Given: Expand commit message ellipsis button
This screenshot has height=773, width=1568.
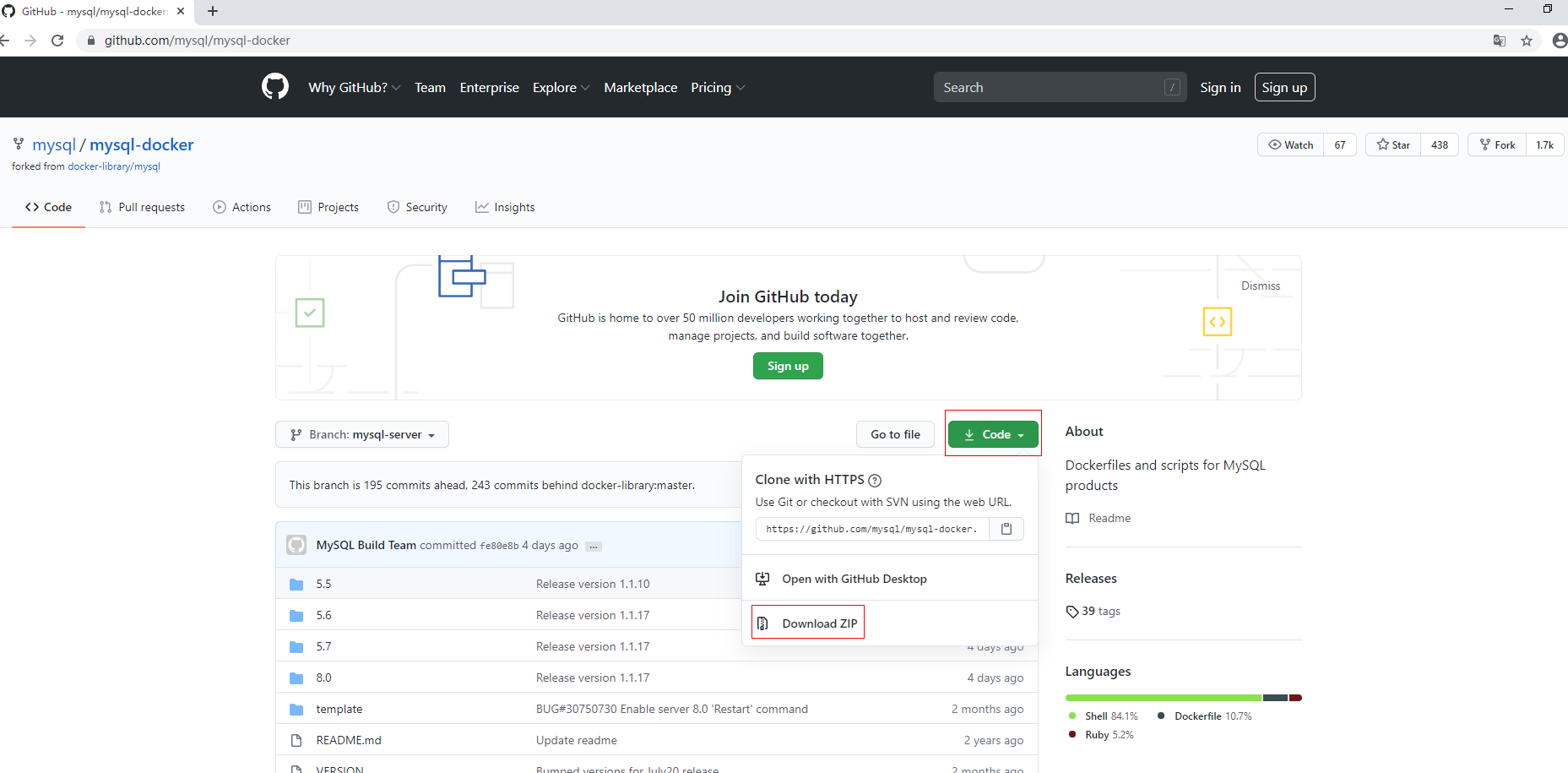Looking at the screenshot, I should (594, 547).
